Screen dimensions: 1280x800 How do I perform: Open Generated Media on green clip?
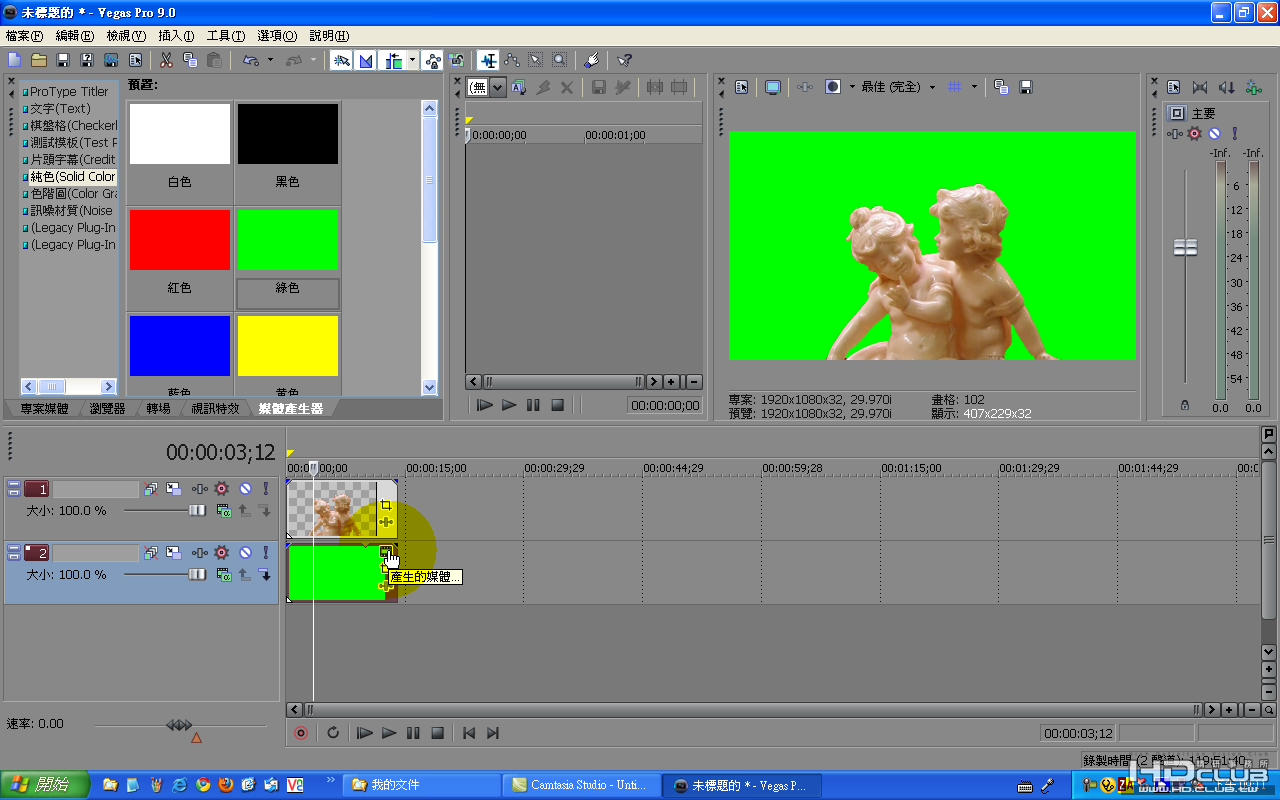[x=386, y=552]
